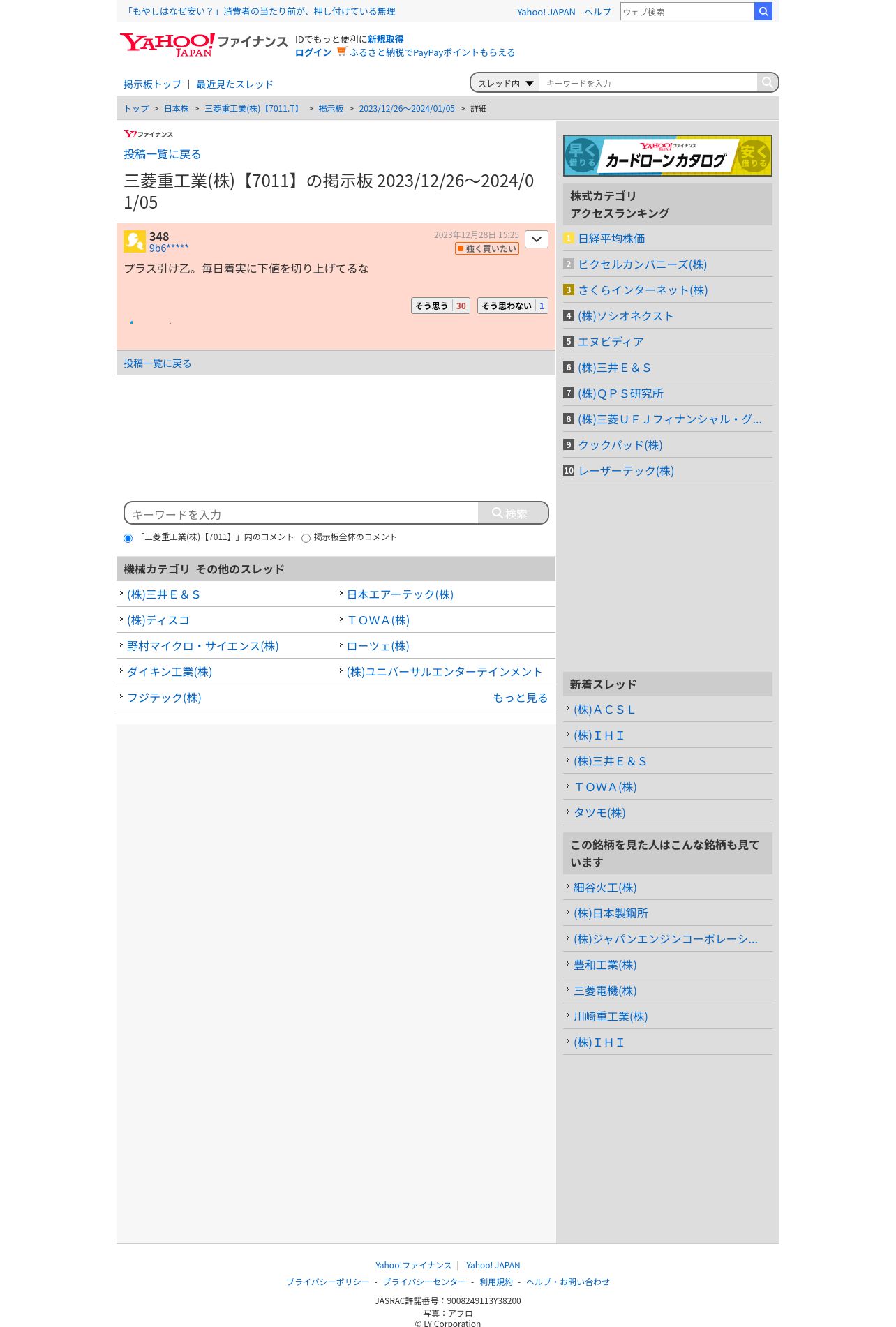This screenshot has height=1327, width=896.
Task: Open 最近見たスレッド navigation link
Action: [234, 84]
